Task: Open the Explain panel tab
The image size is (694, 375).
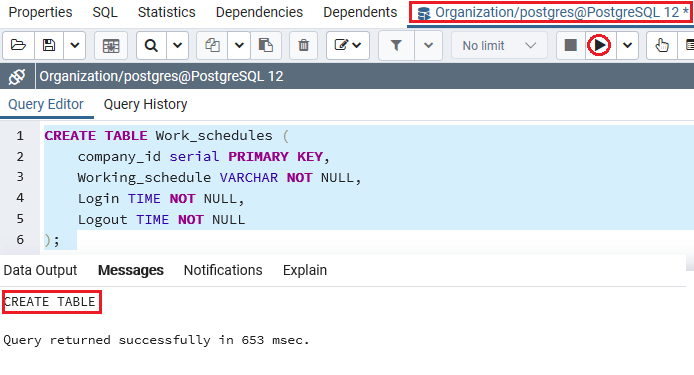Action: click(305, 270)
